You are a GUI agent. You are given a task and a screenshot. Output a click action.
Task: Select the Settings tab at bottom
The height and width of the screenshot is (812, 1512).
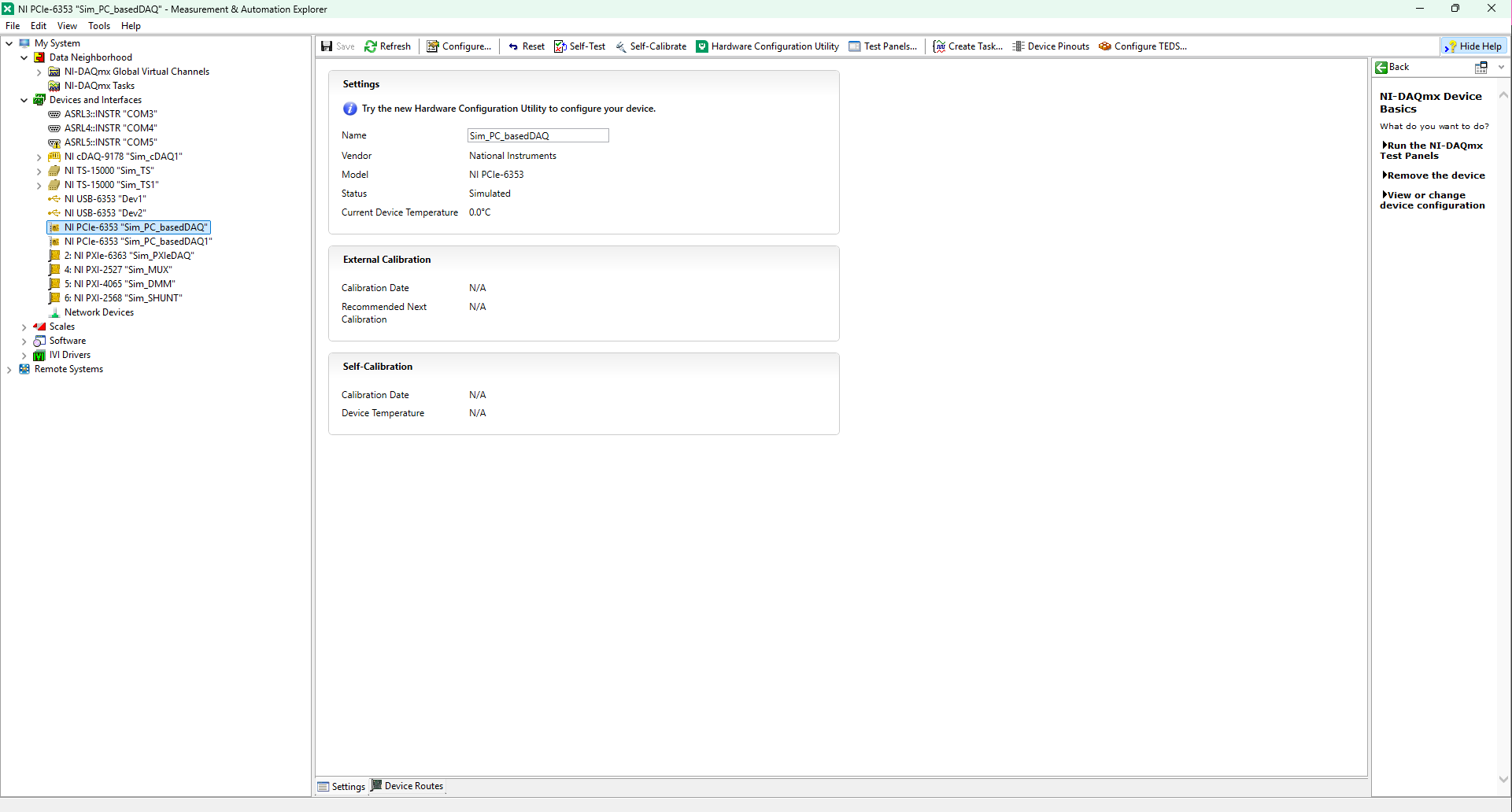click(342, 786)
